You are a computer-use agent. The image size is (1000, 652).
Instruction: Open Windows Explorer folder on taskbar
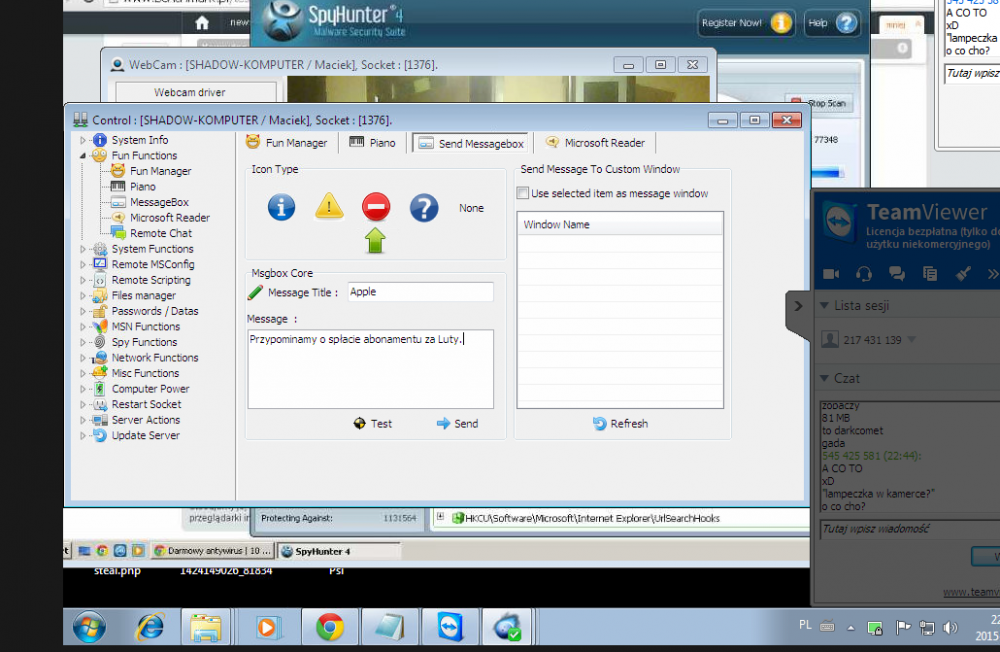tap(205, 628)
